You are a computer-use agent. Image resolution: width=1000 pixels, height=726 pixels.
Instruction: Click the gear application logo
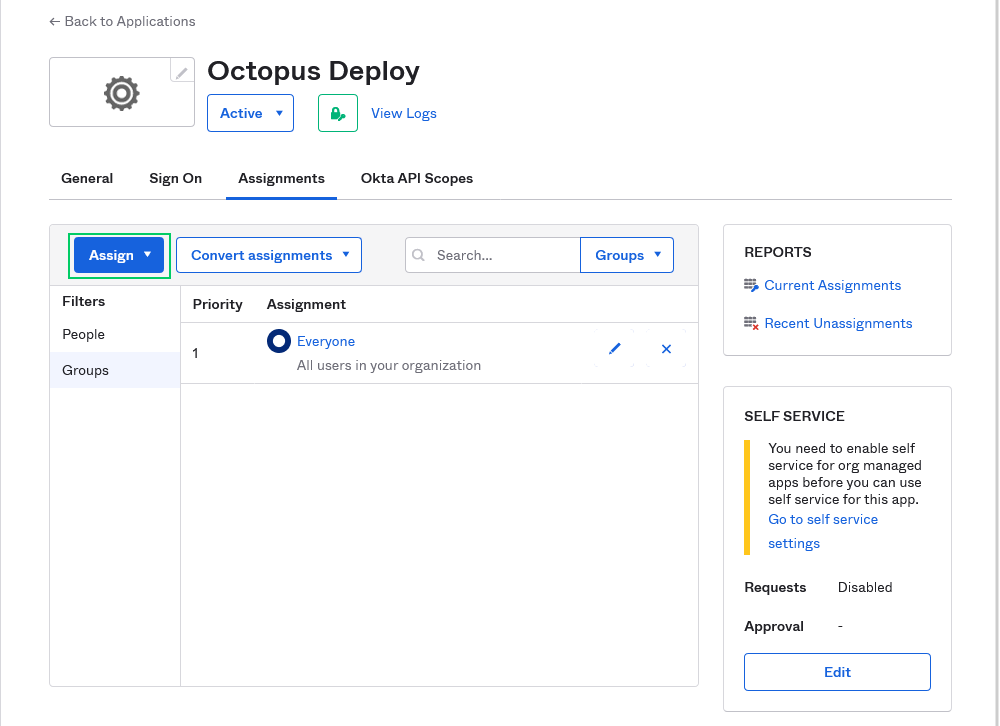[x=121, y=93]
